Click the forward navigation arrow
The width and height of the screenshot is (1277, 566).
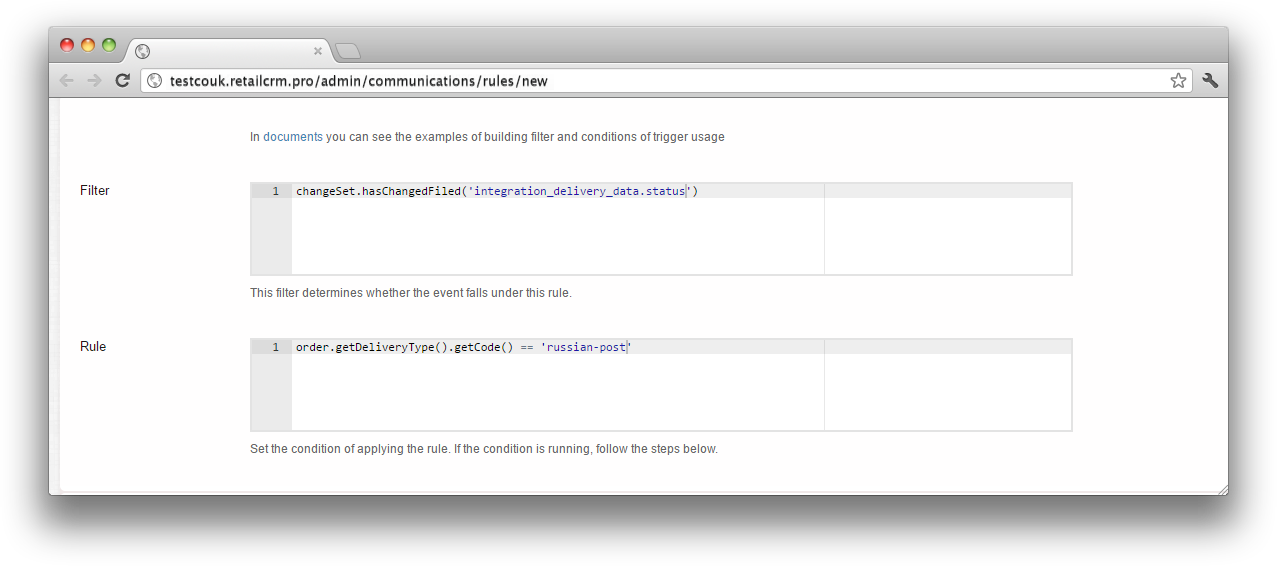coord(95,81)
